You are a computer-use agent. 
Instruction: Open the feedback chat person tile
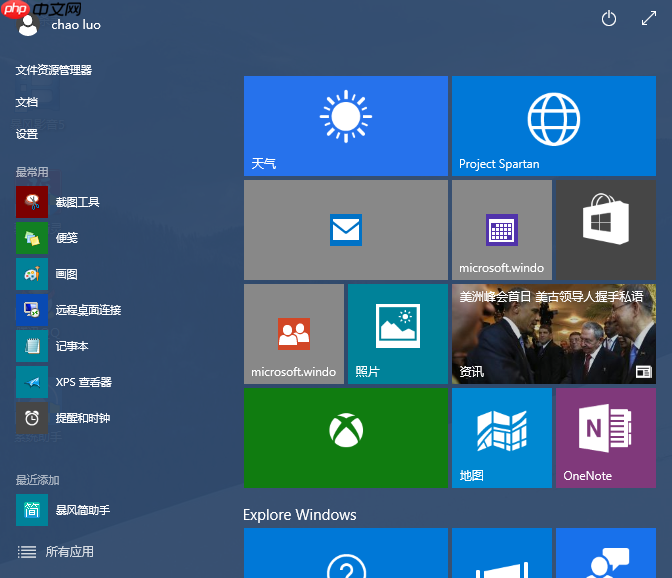coord(606,553)
